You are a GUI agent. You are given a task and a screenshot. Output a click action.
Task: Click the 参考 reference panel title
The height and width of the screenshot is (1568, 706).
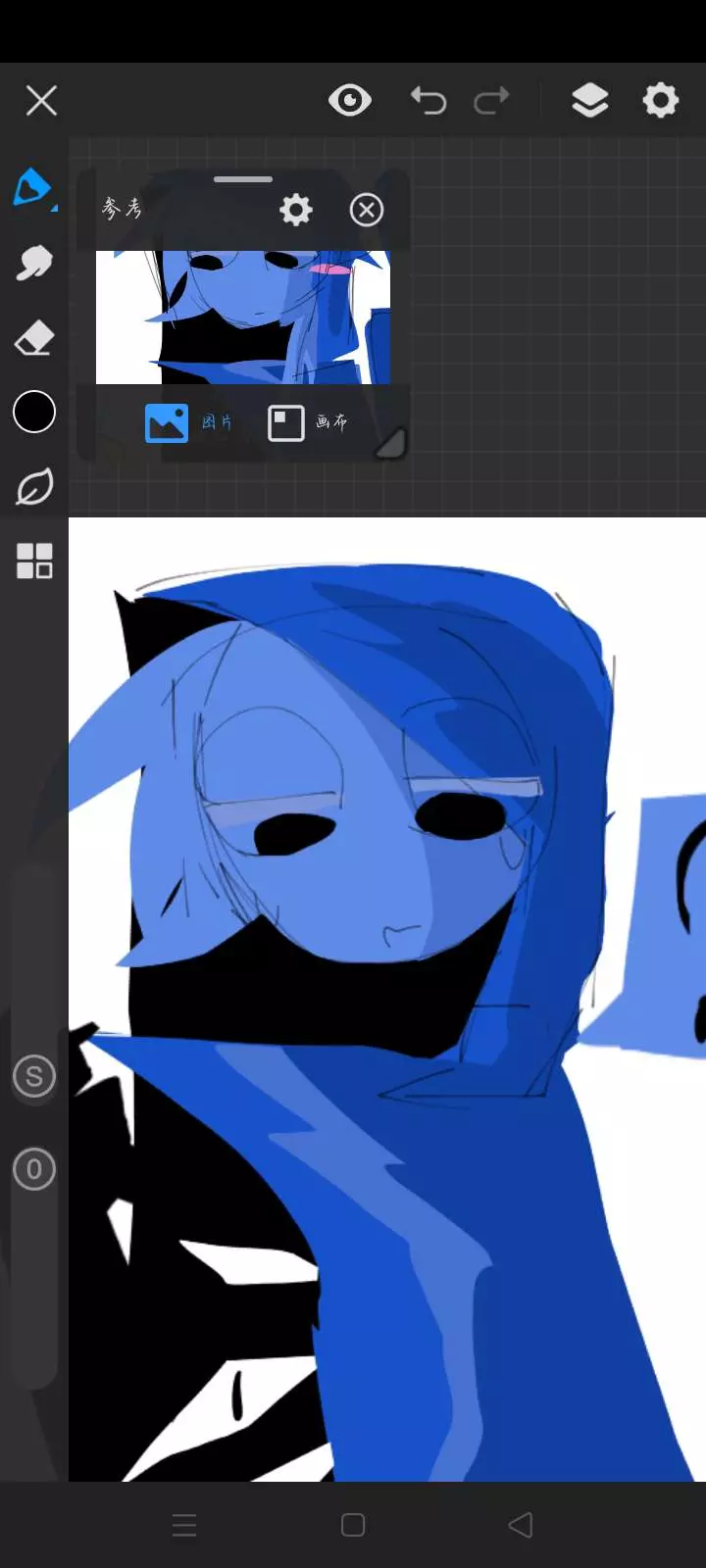pos(123,208)
